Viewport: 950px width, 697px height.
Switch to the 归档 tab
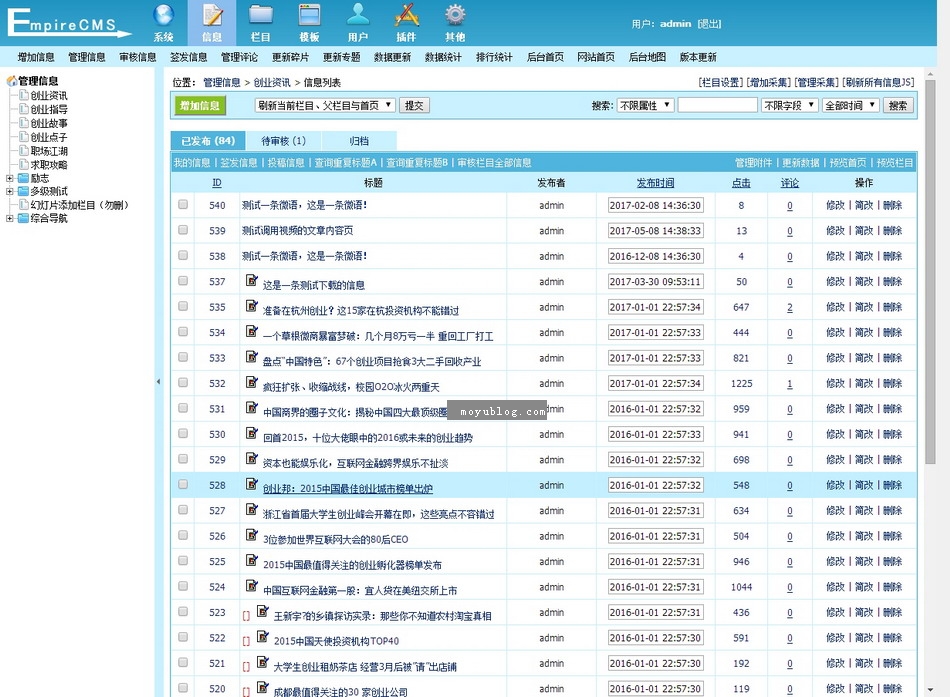pos(359,141)
